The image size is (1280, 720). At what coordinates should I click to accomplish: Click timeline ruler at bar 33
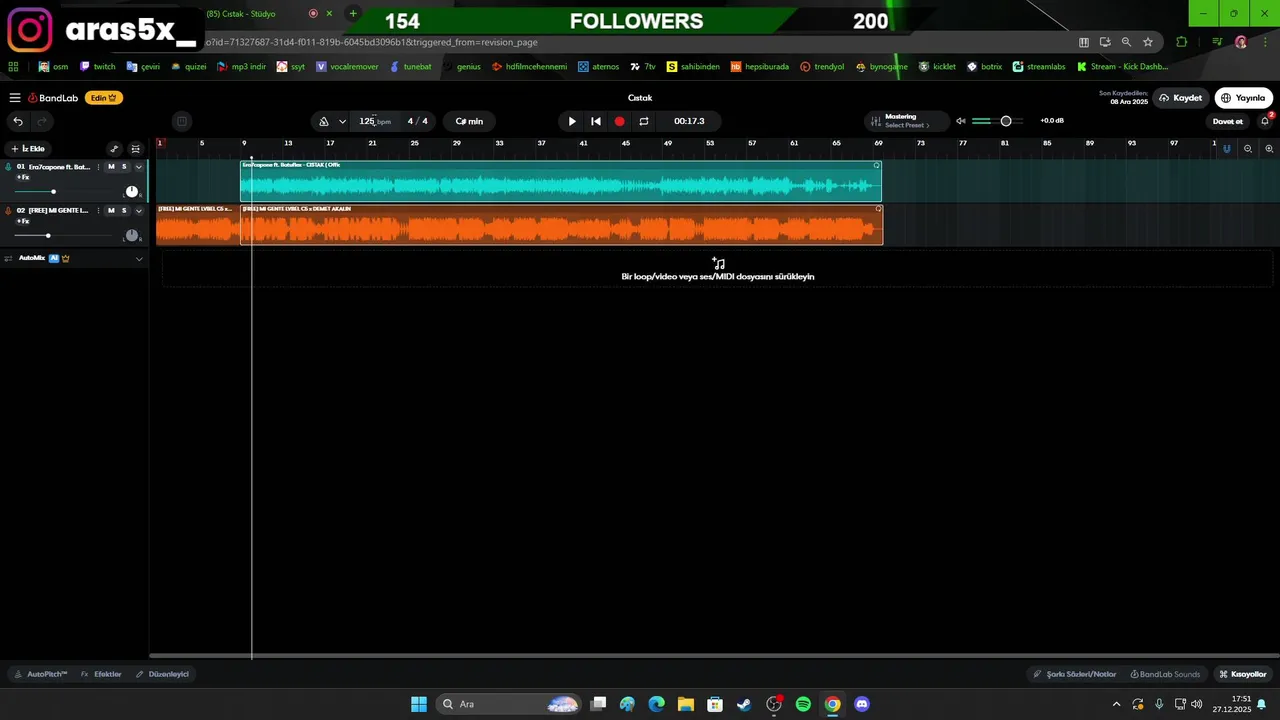[x=499, y=143]
